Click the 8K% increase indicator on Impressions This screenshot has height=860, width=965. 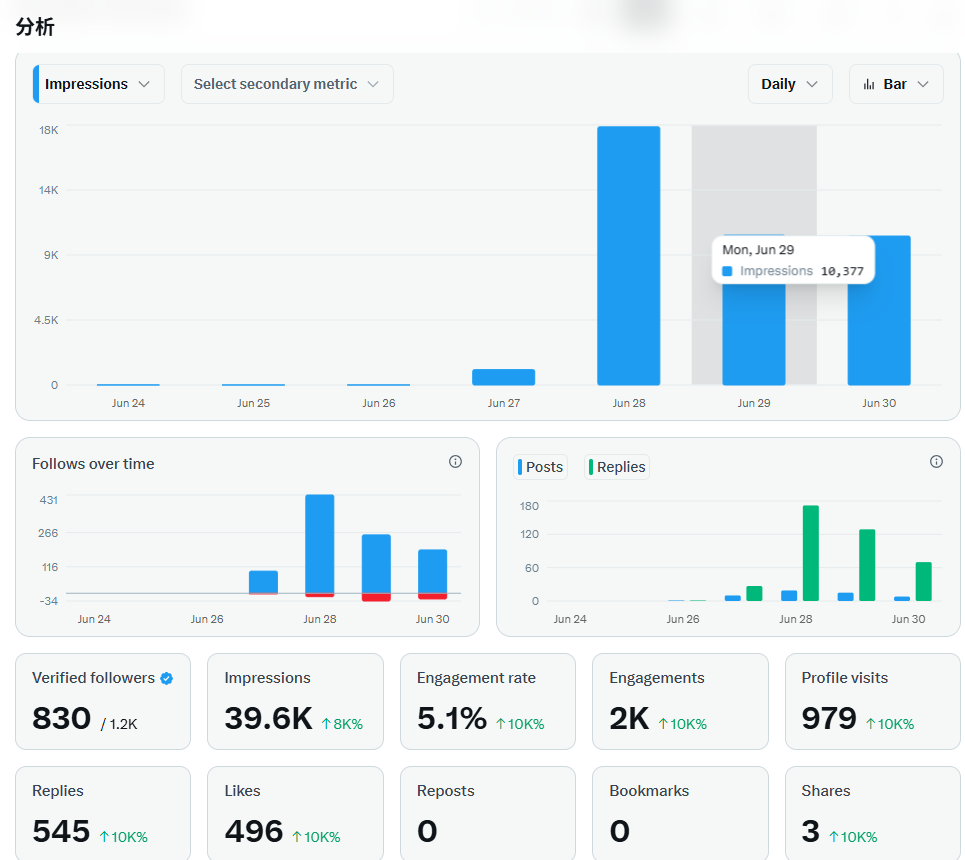tap(342, 724)
